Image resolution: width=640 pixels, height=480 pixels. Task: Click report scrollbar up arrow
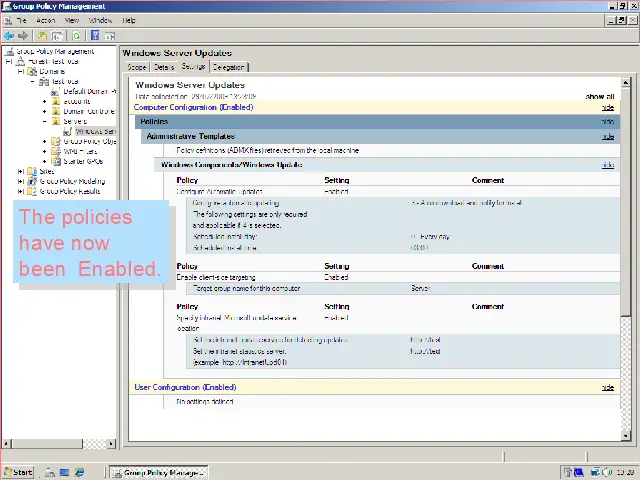pos(626,82)
